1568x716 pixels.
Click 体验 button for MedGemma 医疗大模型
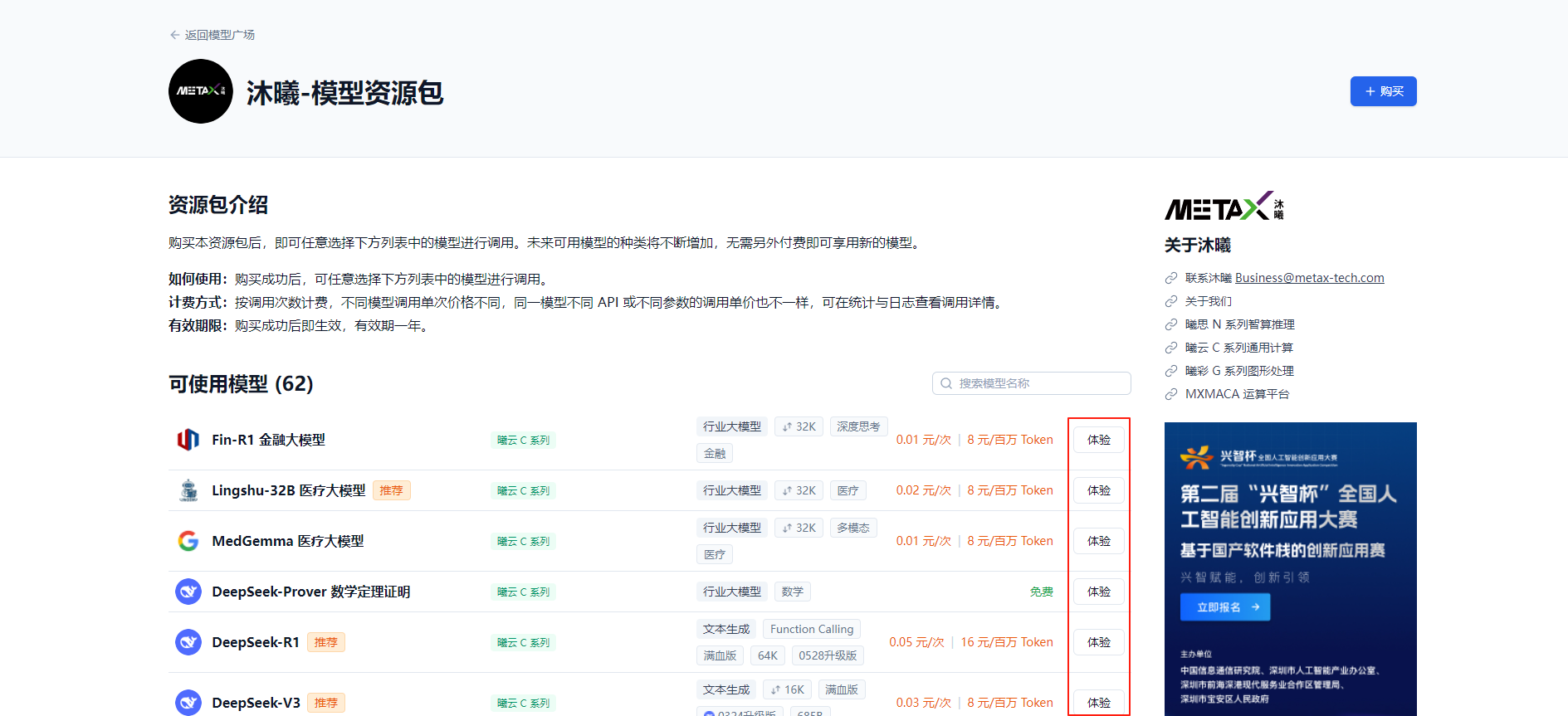point(1099,541)
